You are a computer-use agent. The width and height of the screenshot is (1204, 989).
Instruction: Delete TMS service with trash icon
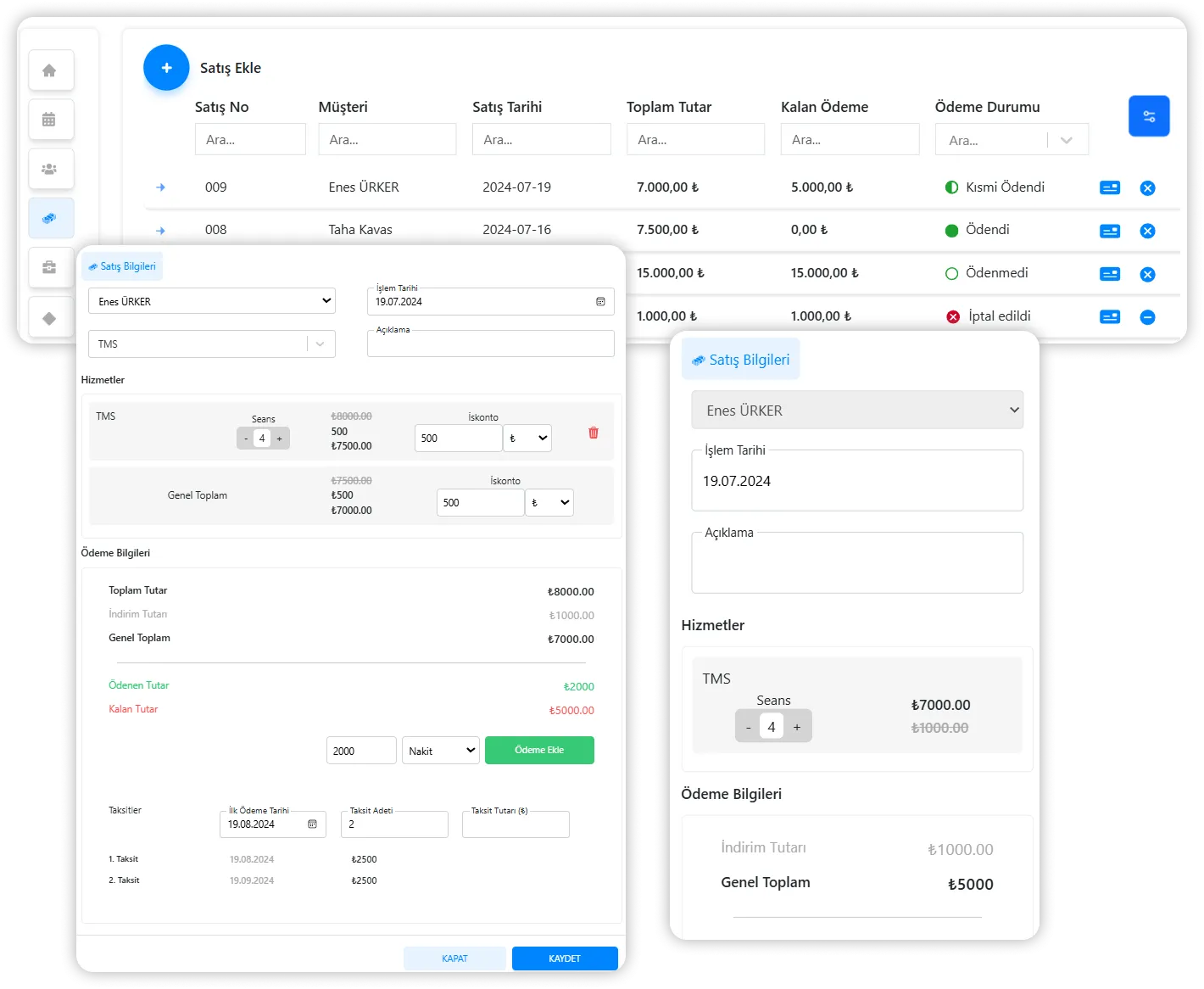click(594, 433)
